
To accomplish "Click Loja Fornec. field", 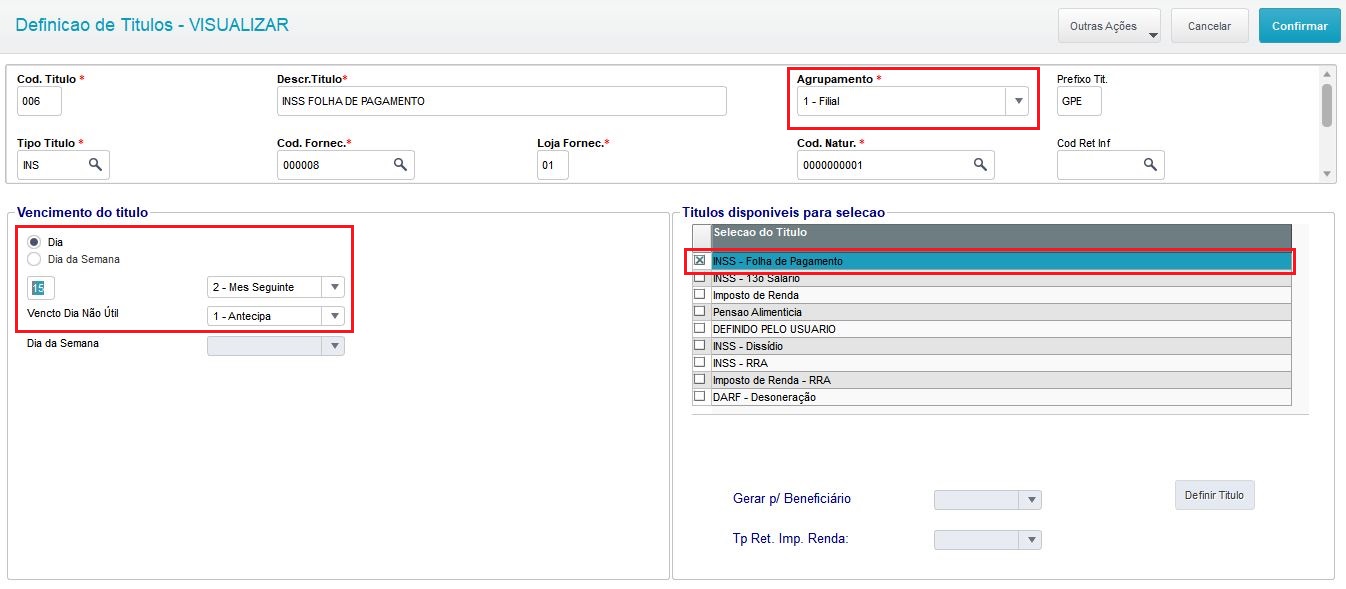I will (552, 165).
